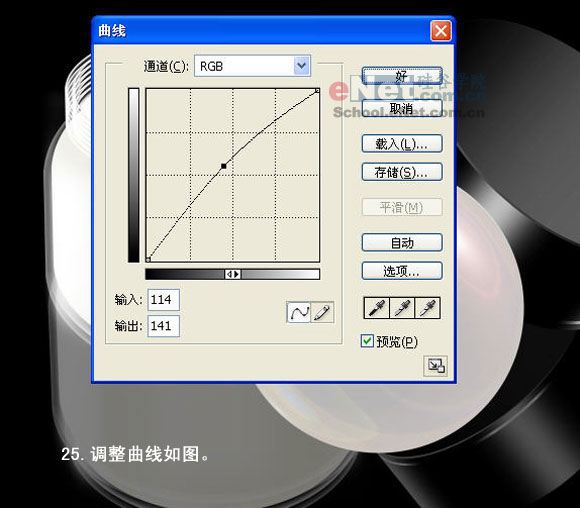Click the 取消 cancel button
This screenshot has height=508, width=580.
point(402,108)
